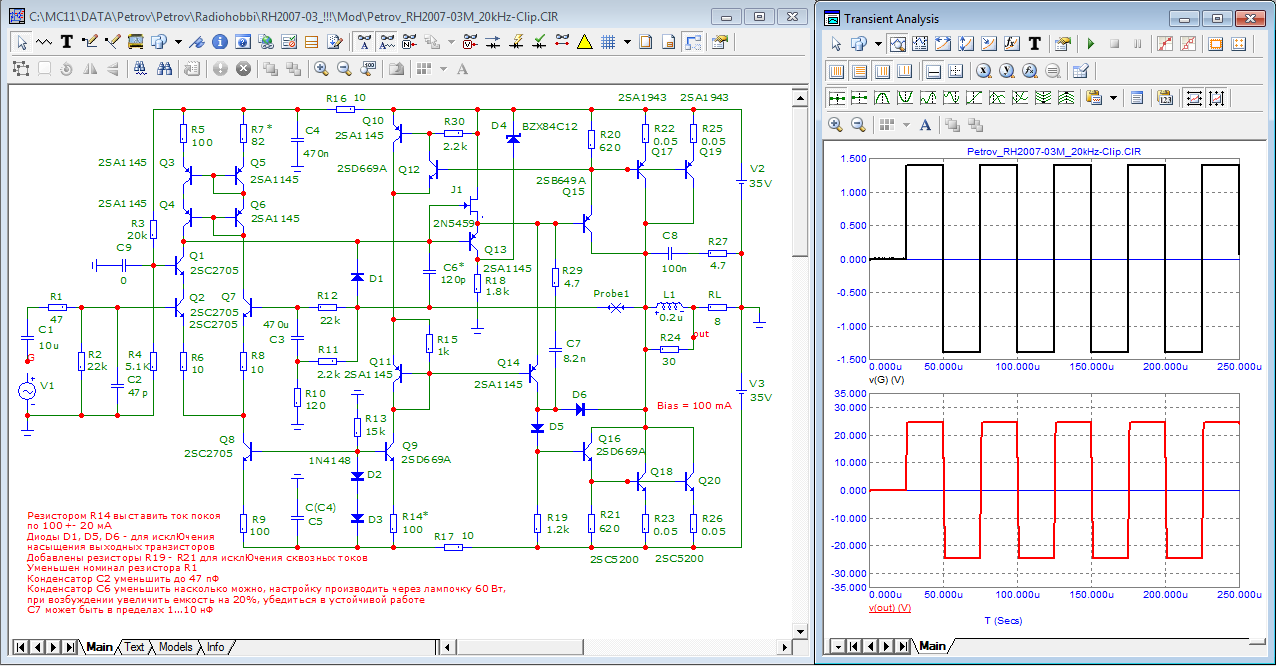The height and width of the screenshot is (666, 1276).
Task: Zoom in on the schematic with magnifier plus
Action: click(x=321, y=69)
